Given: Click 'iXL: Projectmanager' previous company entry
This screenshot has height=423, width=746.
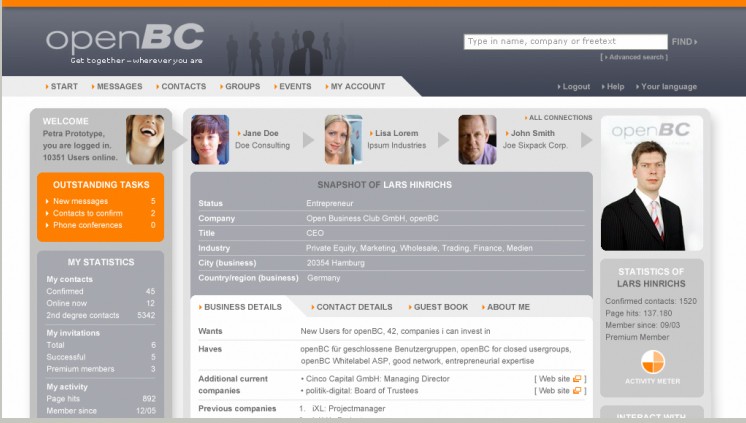Looking at the screenshot, I should 349,409.
